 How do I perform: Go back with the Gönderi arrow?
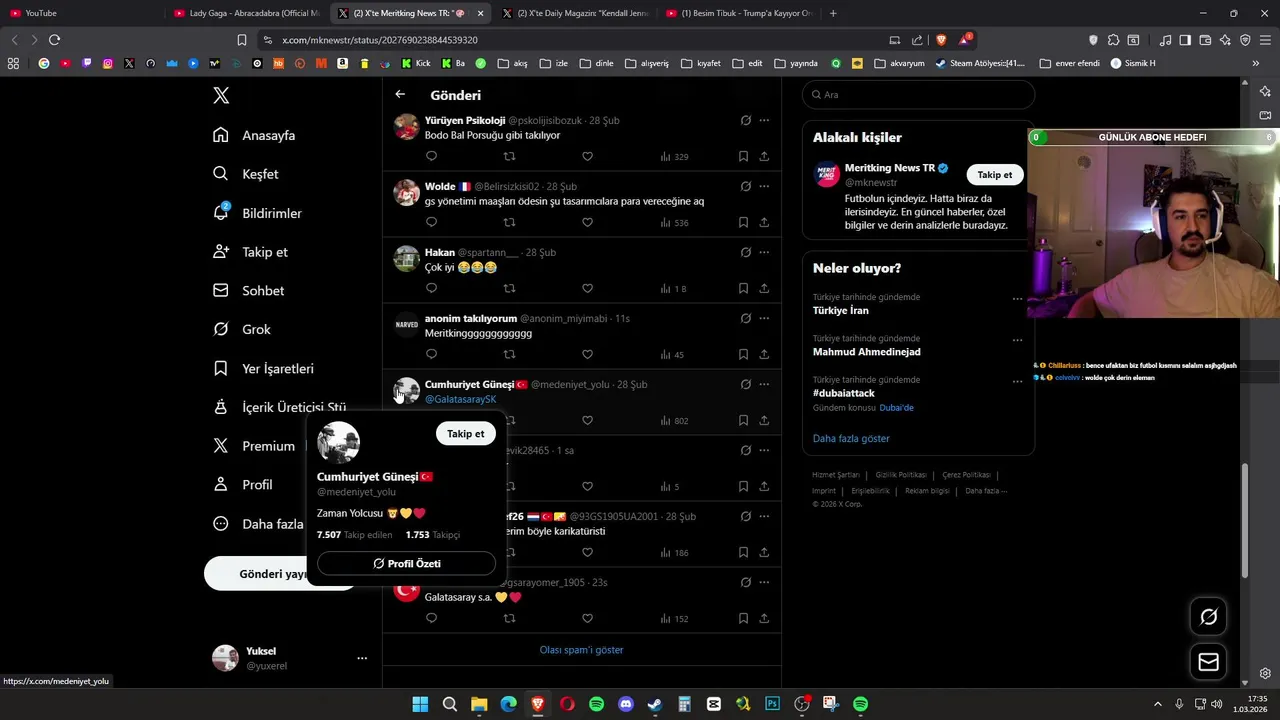pos(400,94)
